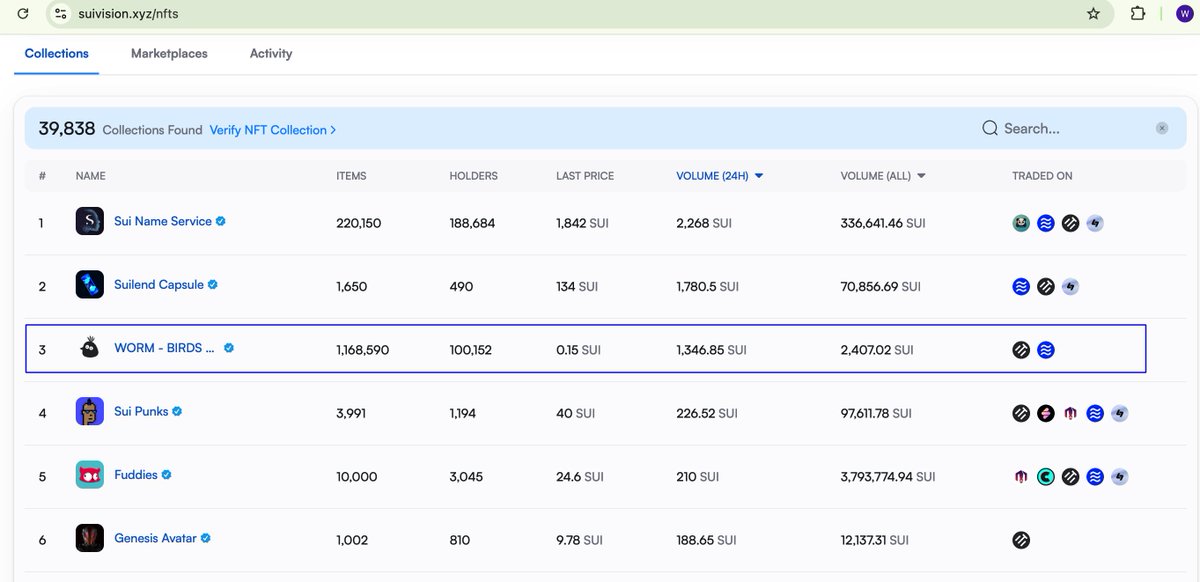Click inside the Search input field
This screenshot has width=1200, height=582.
coord(1060,128)
